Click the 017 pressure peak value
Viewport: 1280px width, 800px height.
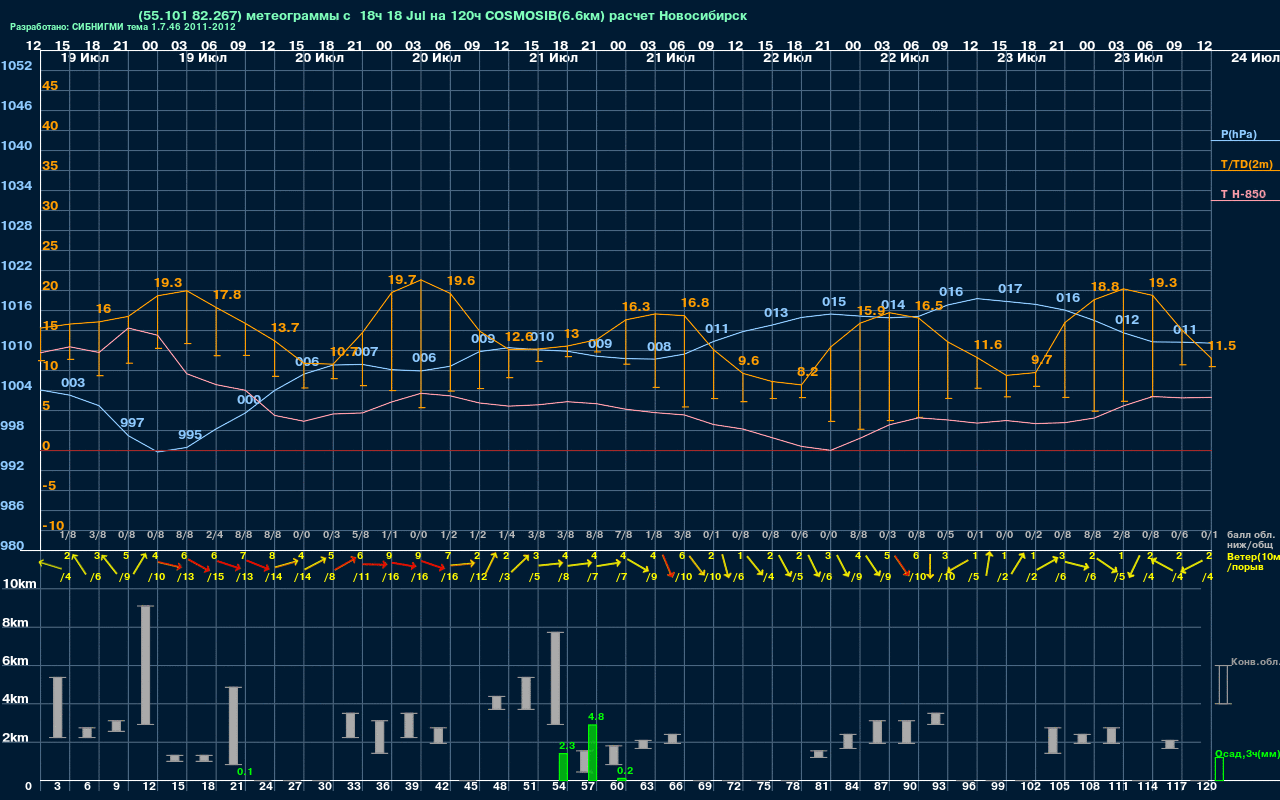coord(1010,289)
